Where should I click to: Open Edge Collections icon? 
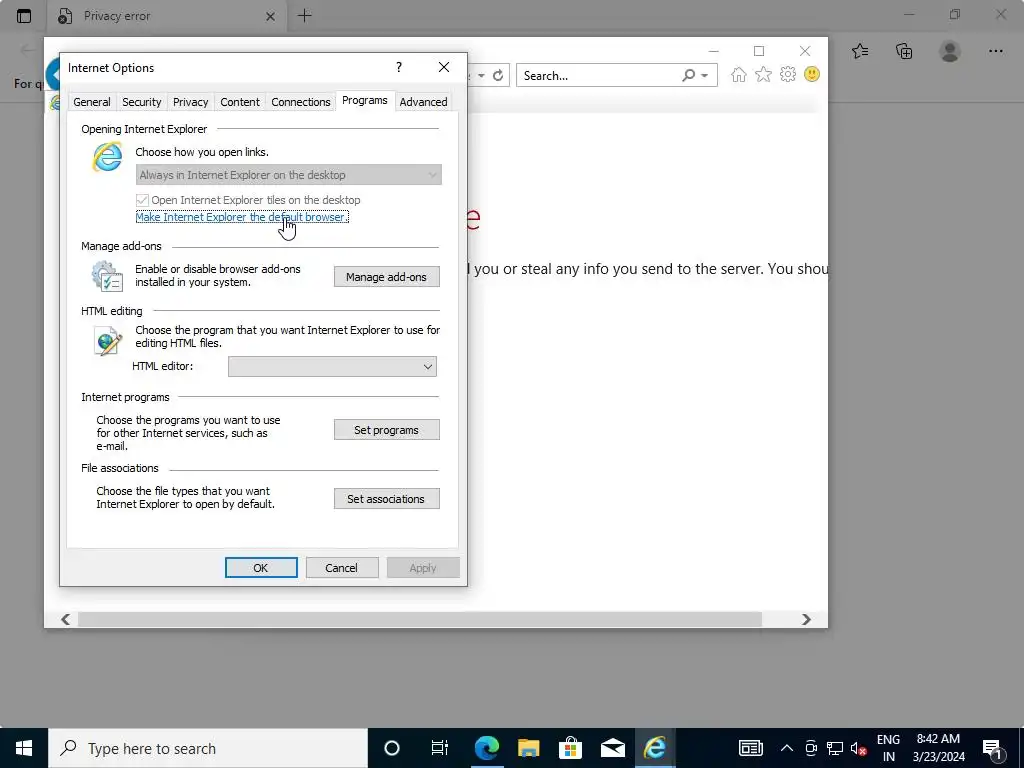click(904, 51)
